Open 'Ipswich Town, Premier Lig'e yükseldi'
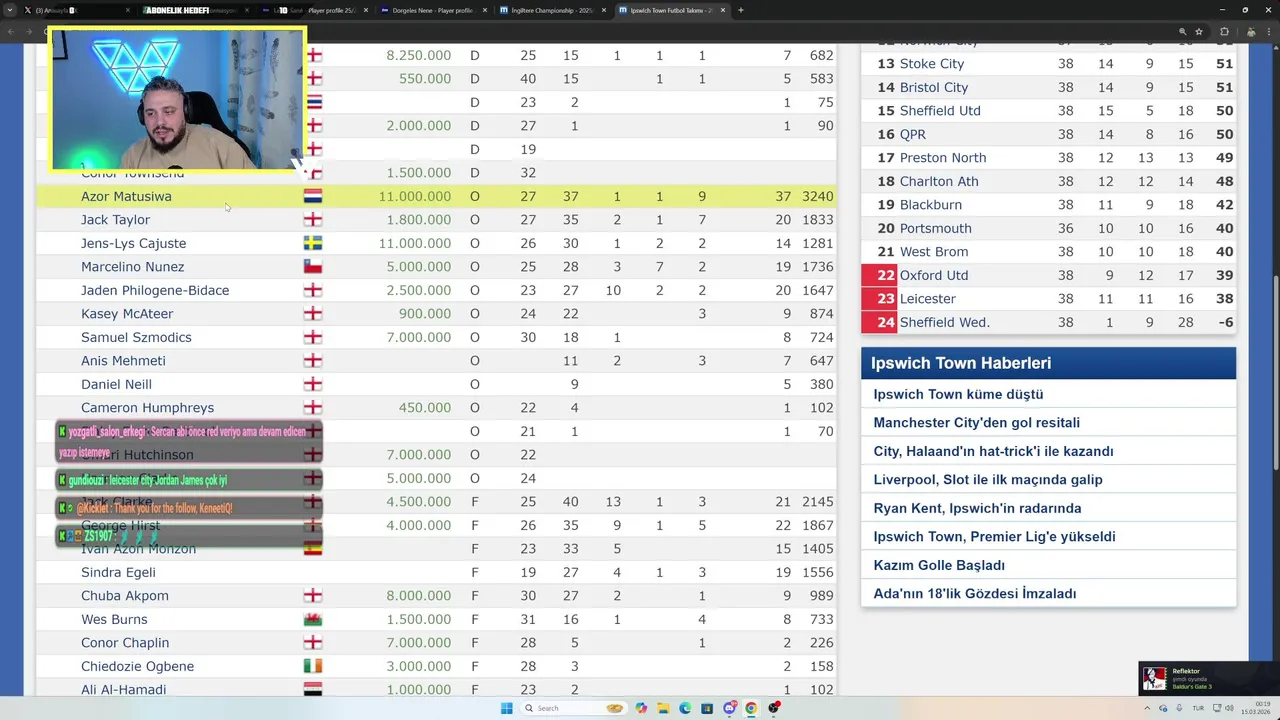The image size is (1280, 720). pyautogui.click(x=994, y=537)
